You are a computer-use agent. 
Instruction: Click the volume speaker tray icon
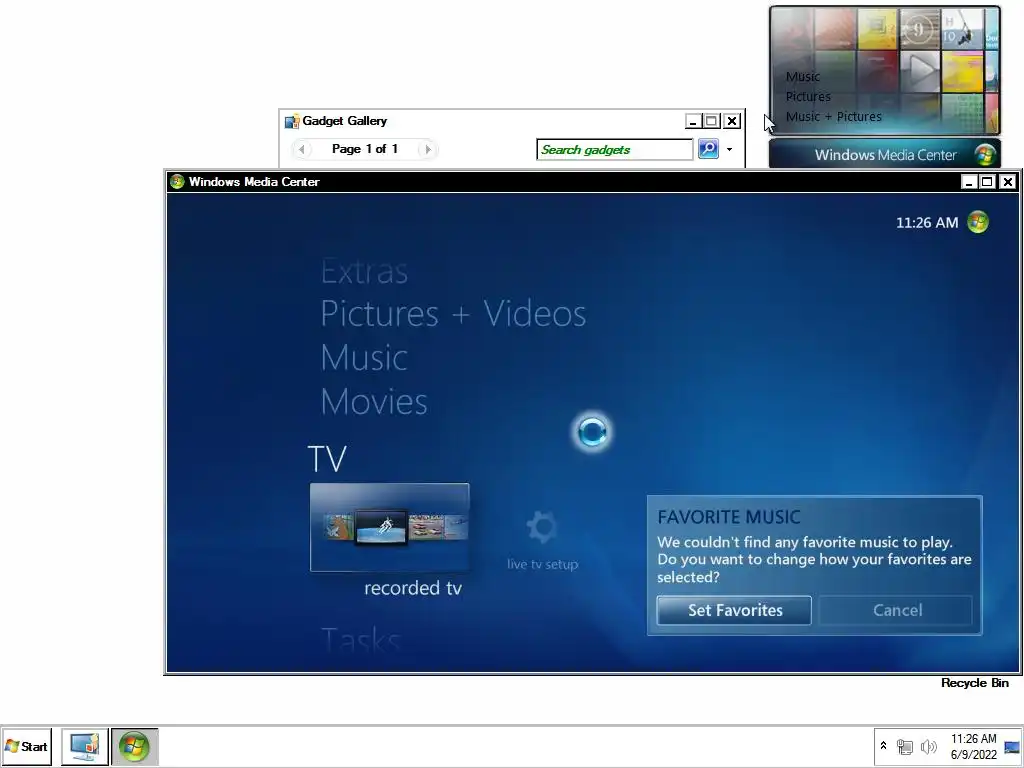[928, 746]
